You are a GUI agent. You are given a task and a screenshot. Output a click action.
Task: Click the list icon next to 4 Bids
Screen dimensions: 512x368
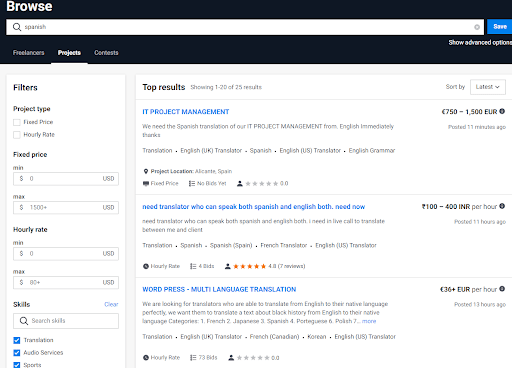pos(193,266)
